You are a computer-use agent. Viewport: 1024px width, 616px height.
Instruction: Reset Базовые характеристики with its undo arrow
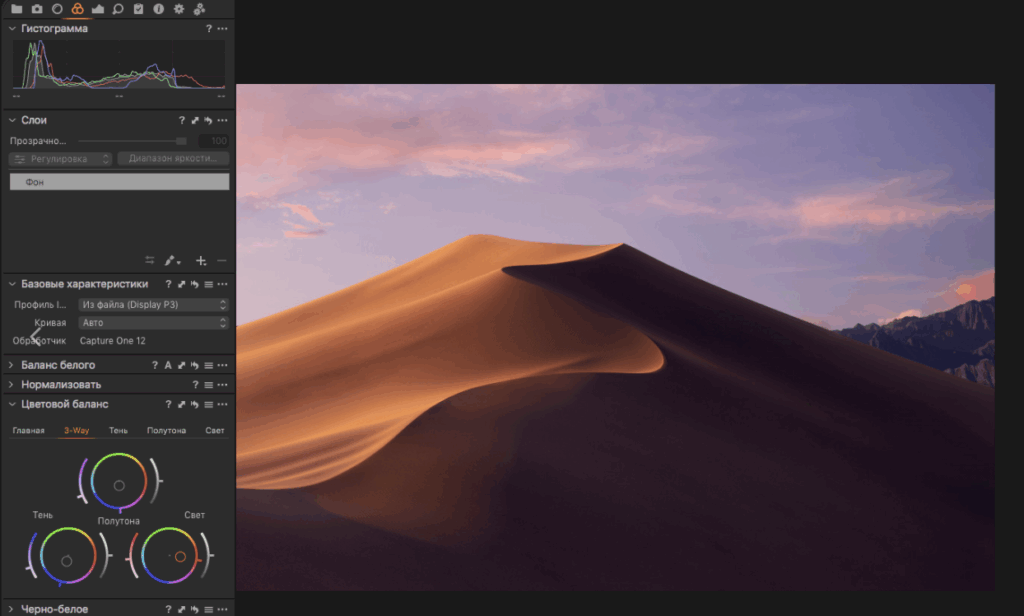(x=195, y=284)
